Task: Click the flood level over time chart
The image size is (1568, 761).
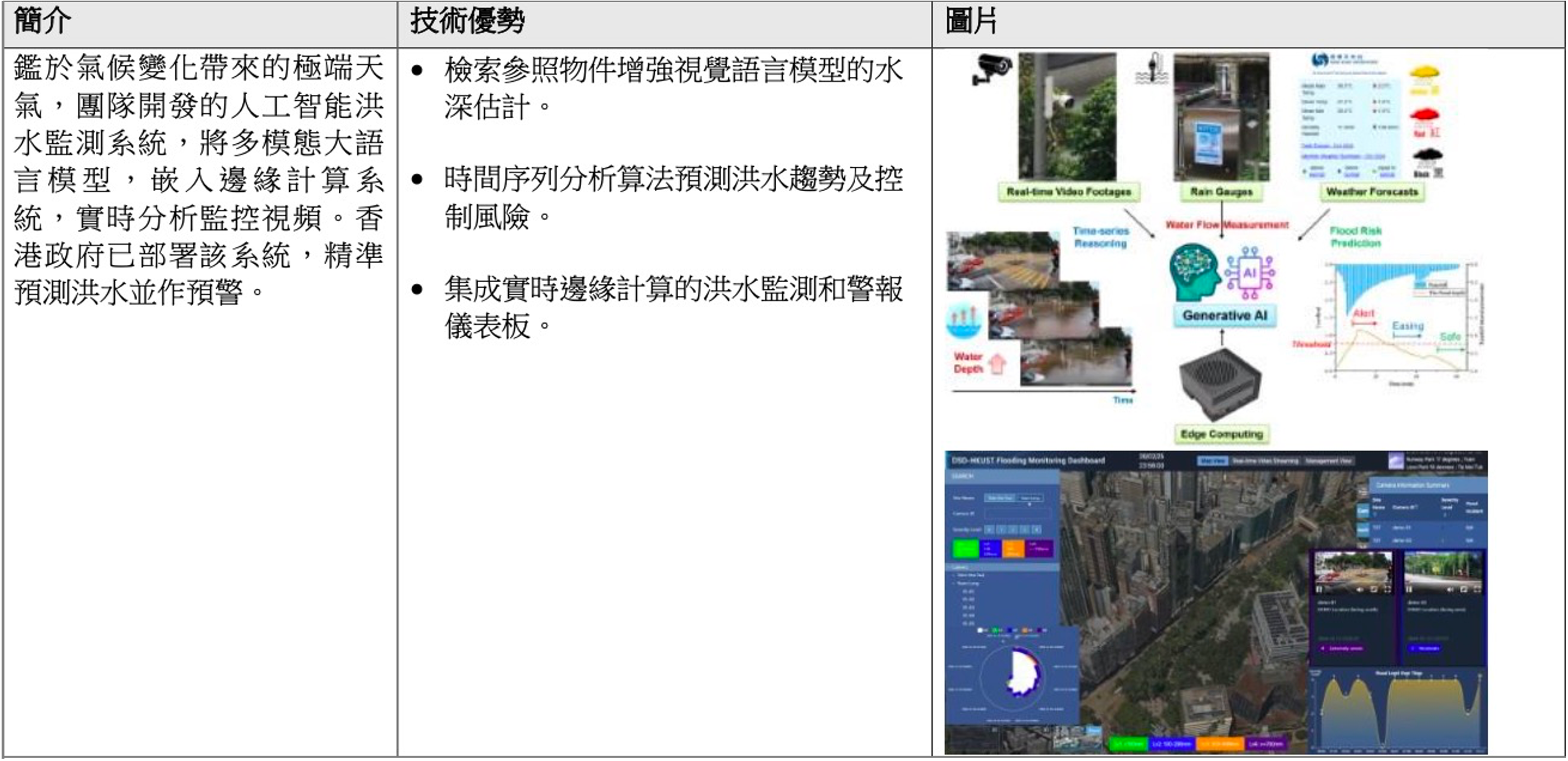Action: (1397, 710)
